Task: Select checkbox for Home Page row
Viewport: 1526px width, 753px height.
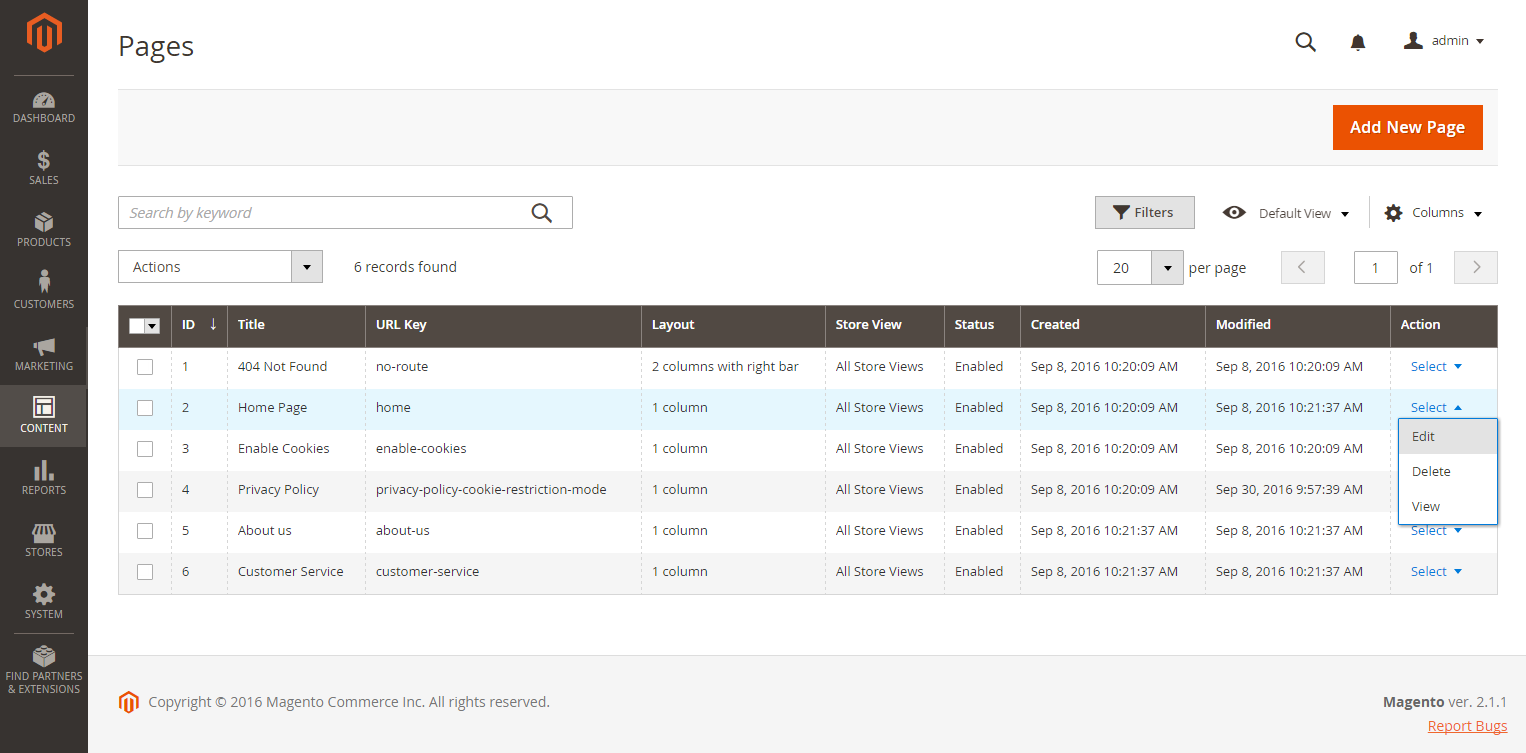Action: point(145,408)
